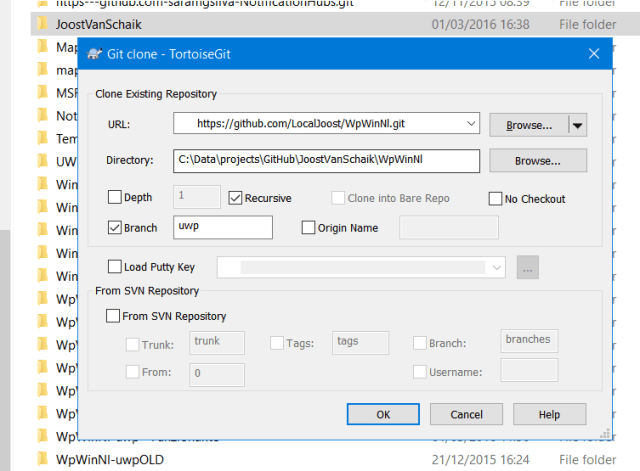Click the WpWinNl-uwpOLD folder icon
640x471 pixels.
click(41, 459)
